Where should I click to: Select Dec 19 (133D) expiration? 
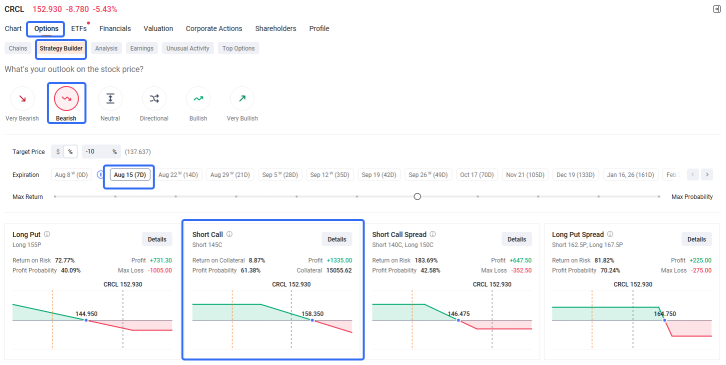(x=576, y=175)
